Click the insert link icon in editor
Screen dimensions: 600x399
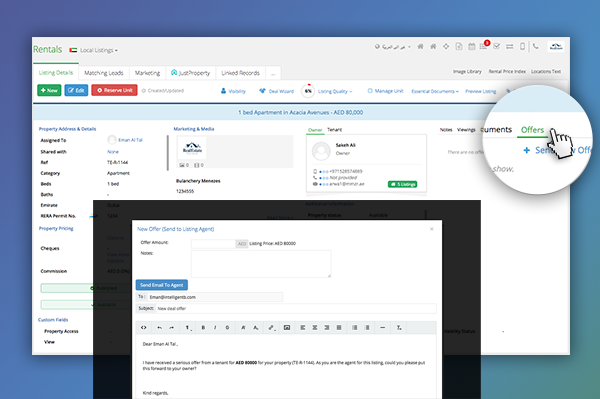[x=271, y=327]
